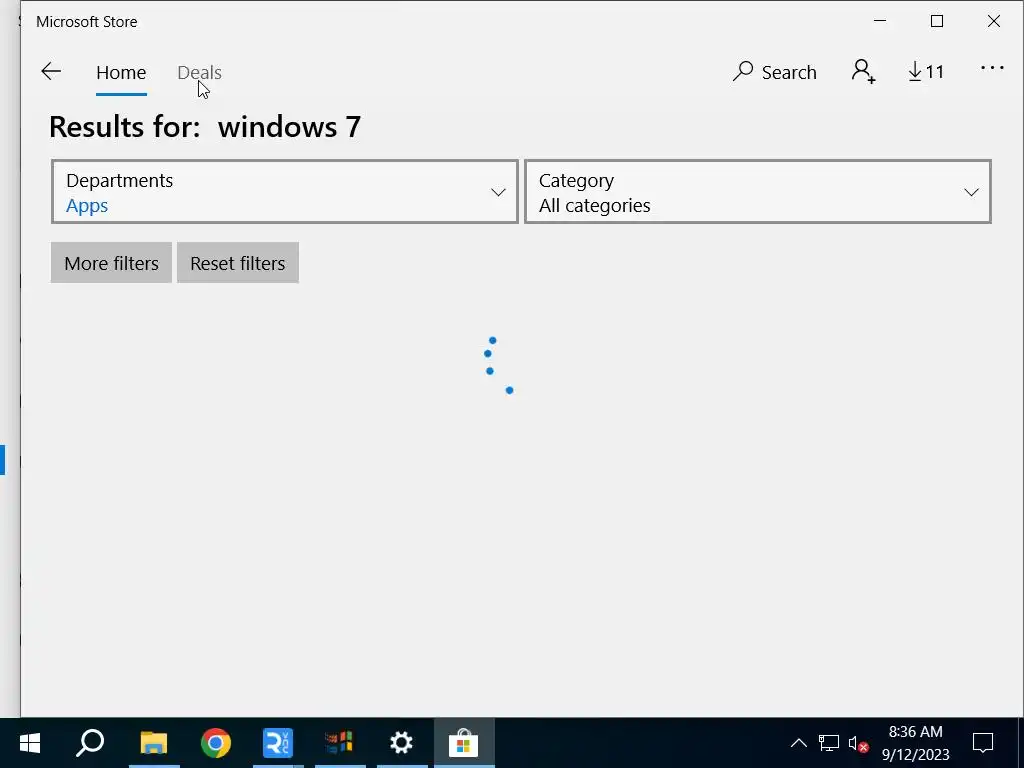This screenshot has height=768, width=1024.
Task: Open the sign-in account icon
Action: point(863,71)
